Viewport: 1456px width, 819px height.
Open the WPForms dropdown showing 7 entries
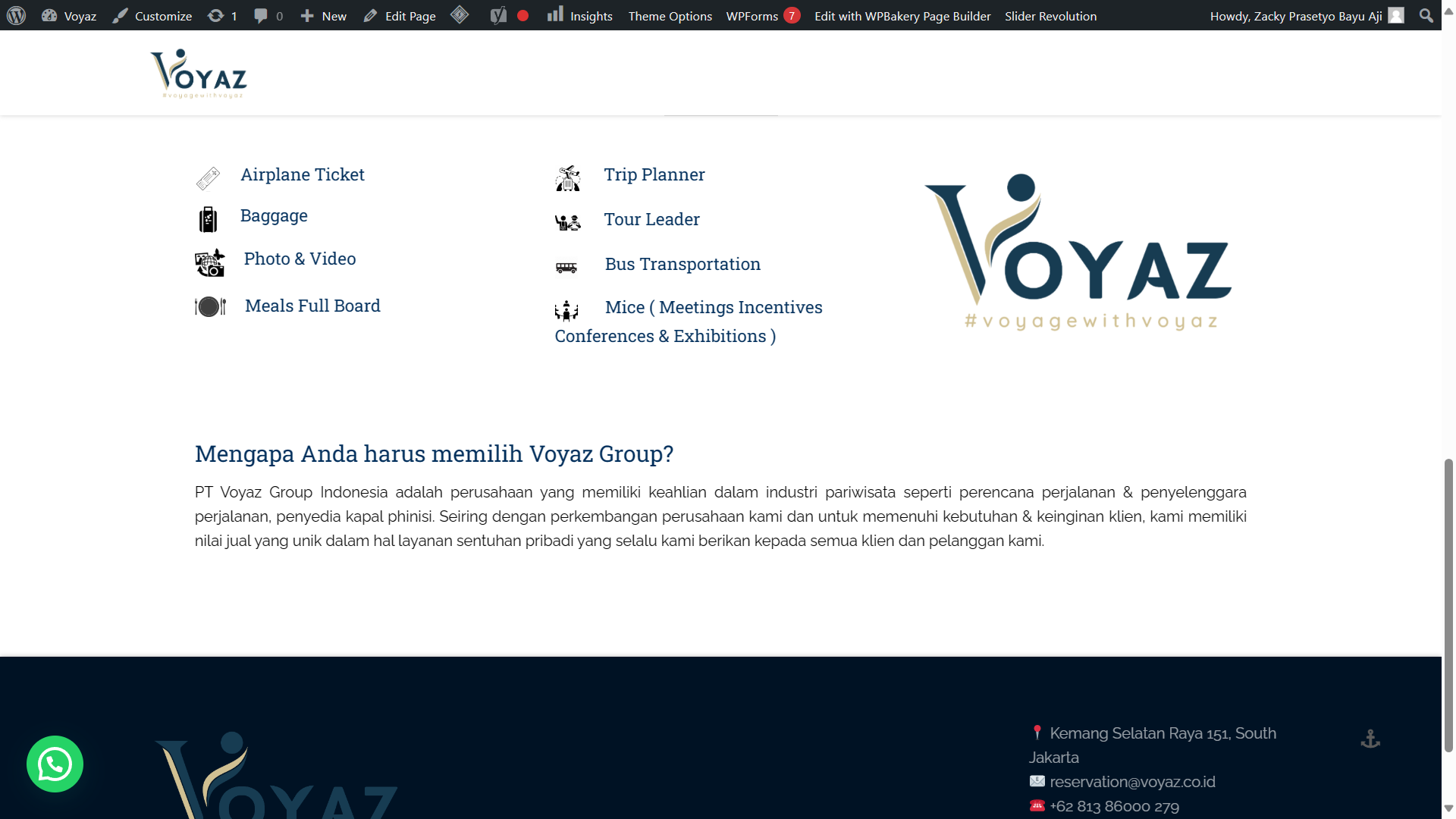(762, 15)
